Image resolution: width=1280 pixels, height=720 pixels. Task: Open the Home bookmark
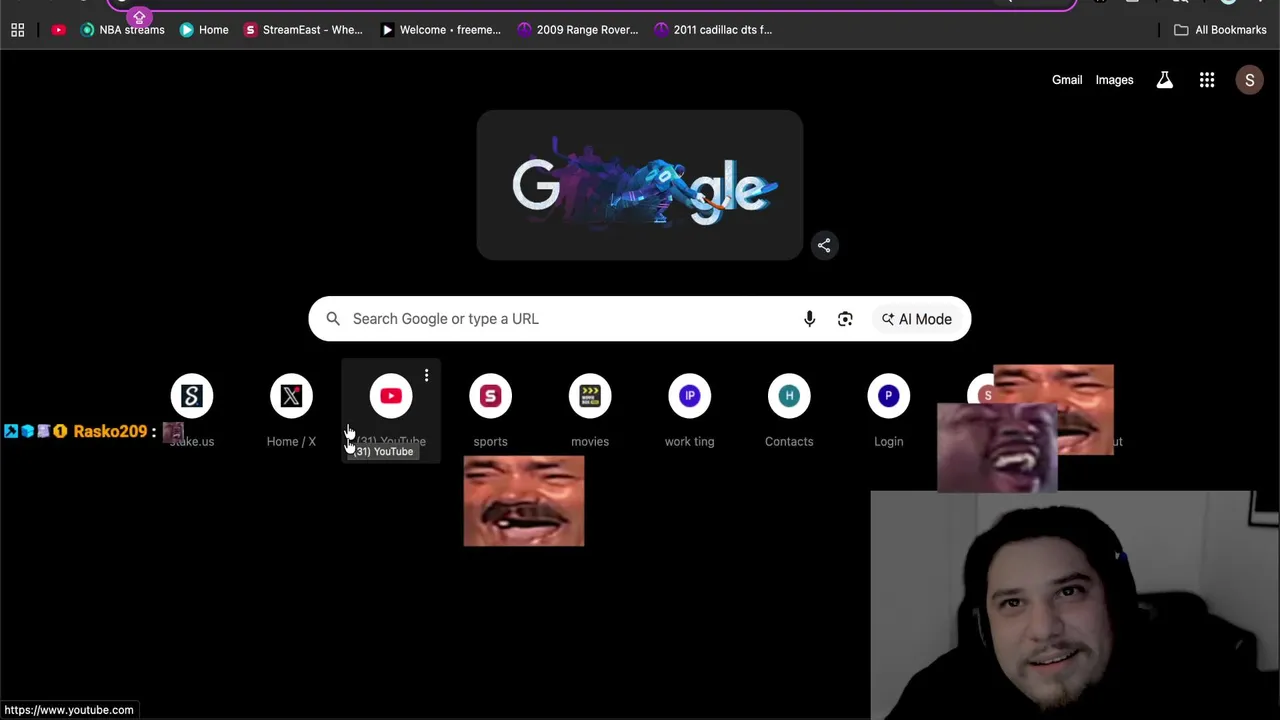point(204,30)
